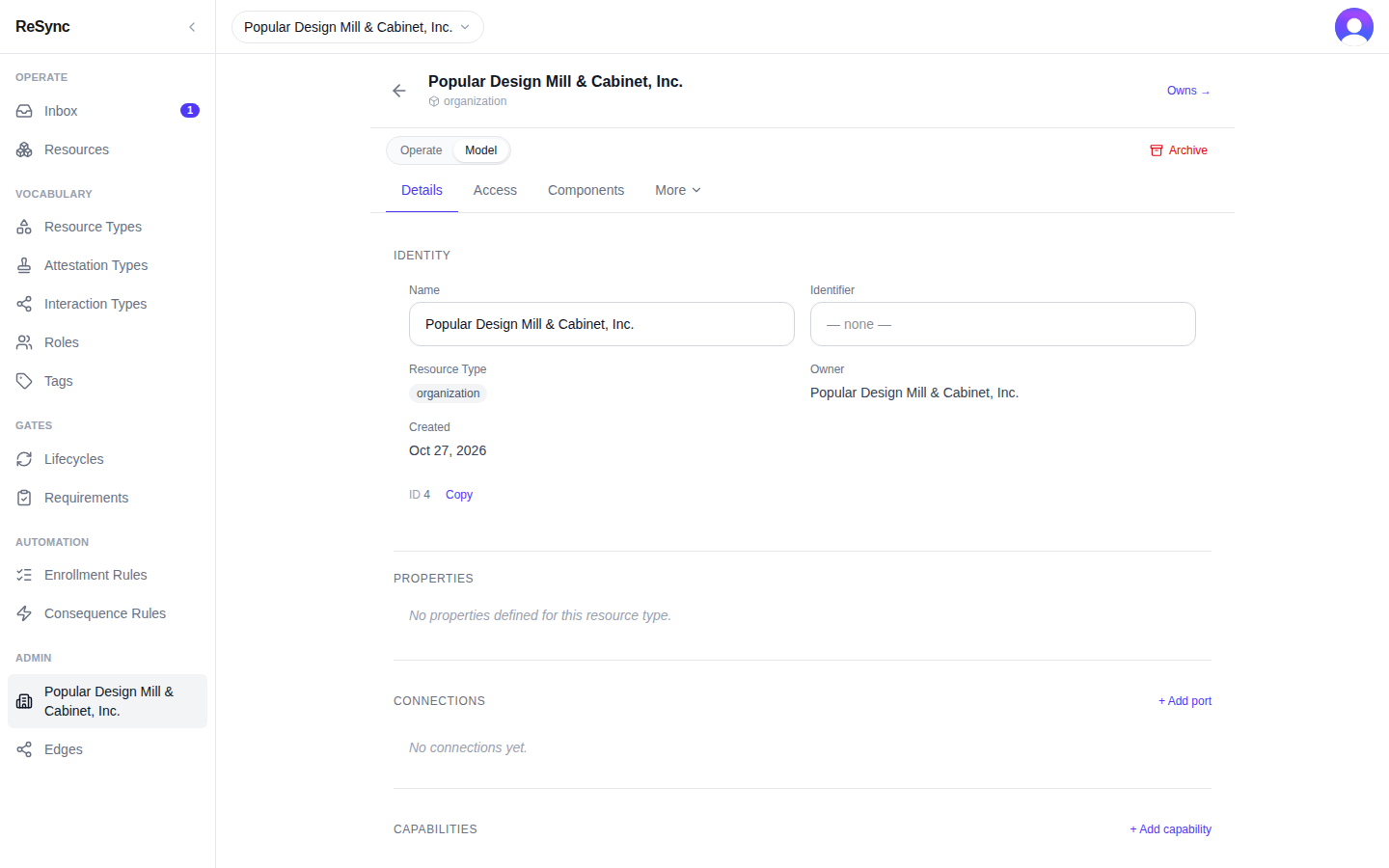Image resolution: width=1389 pixels, height=868 pixels.
Task: Go back using the left arrow
Action: (399, 91)
